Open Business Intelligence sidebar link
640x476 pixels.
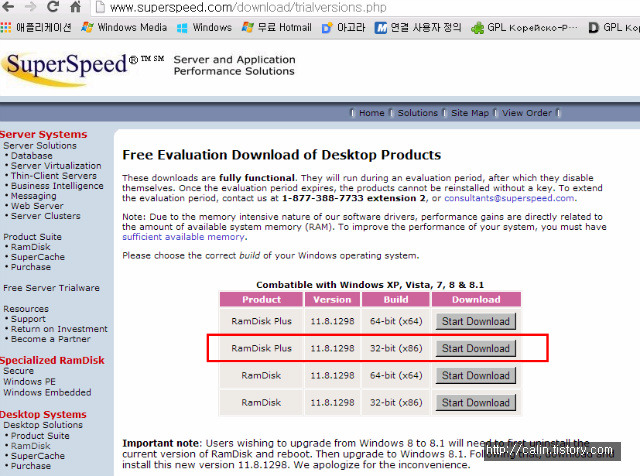pos(57,186)
